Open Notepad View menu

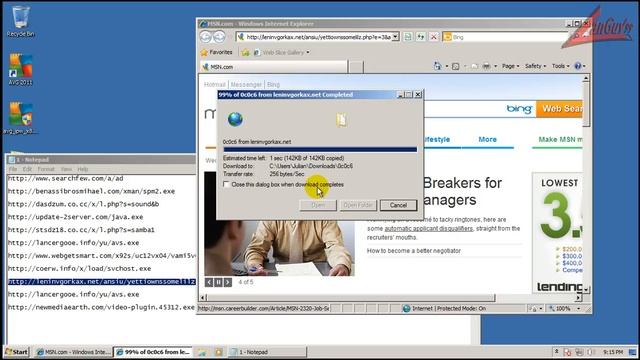coord(66,169)
